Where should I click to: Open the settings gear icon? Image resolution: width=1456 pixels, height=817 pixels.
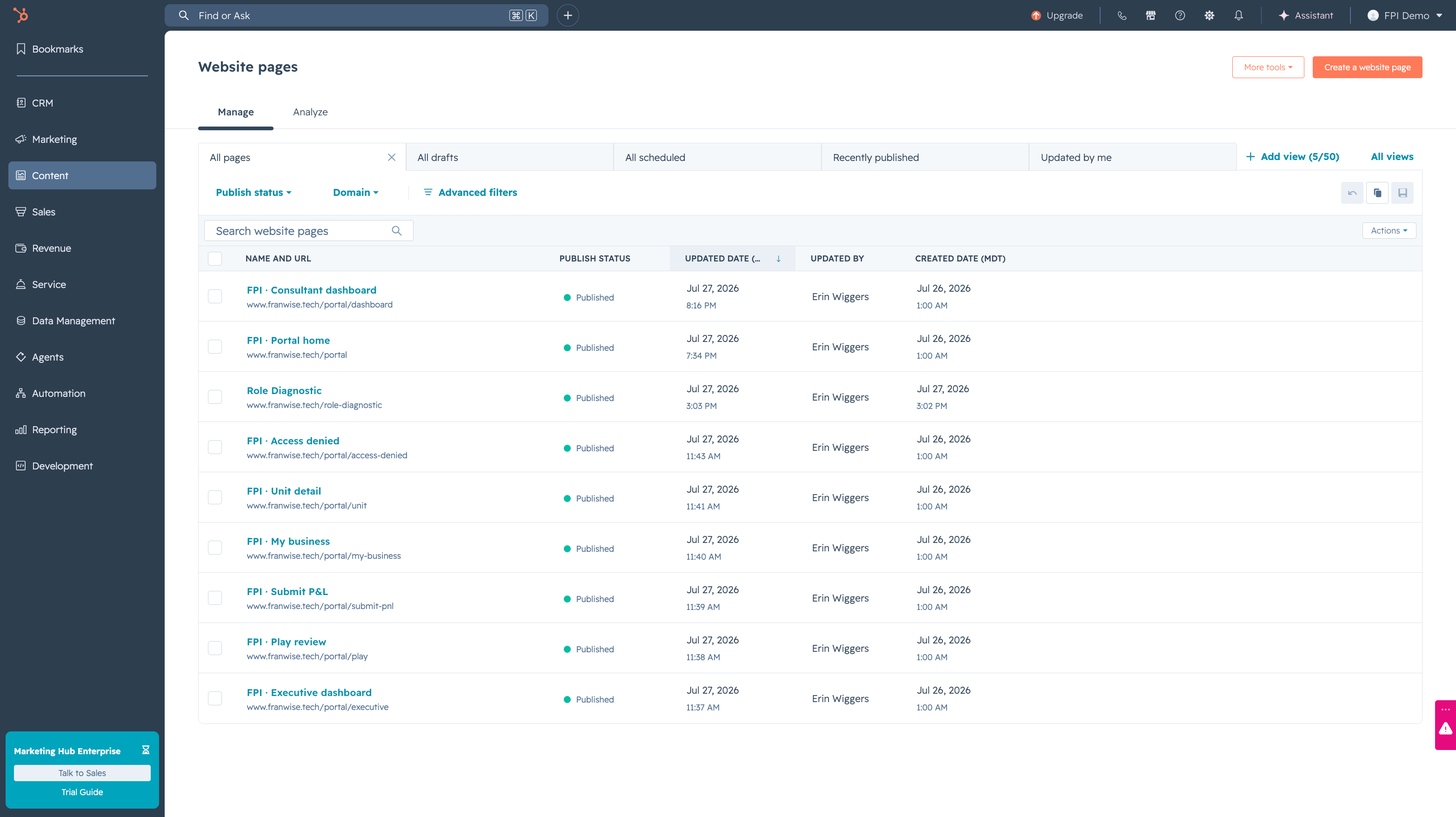[1210, 15]
